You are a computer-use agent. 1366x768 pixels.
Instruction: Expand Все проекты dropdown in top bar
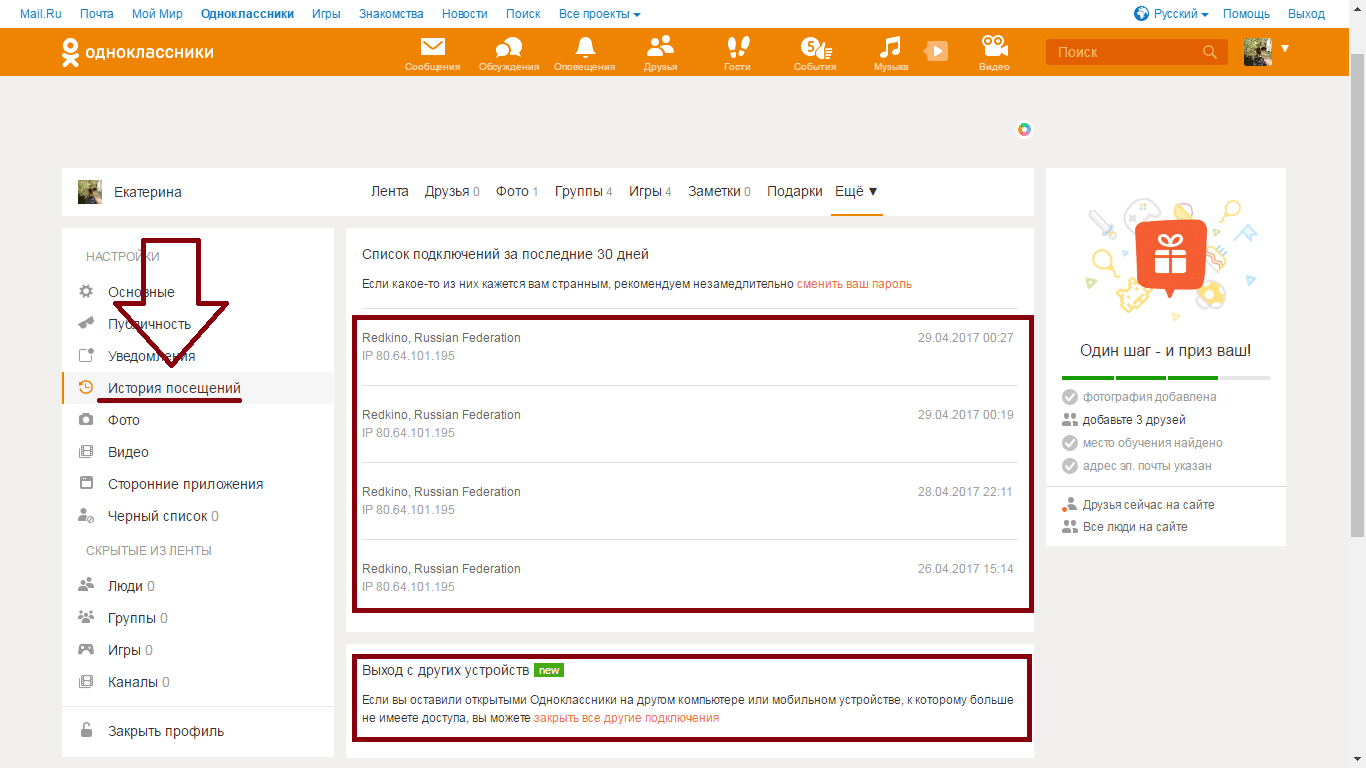(599, 14)
